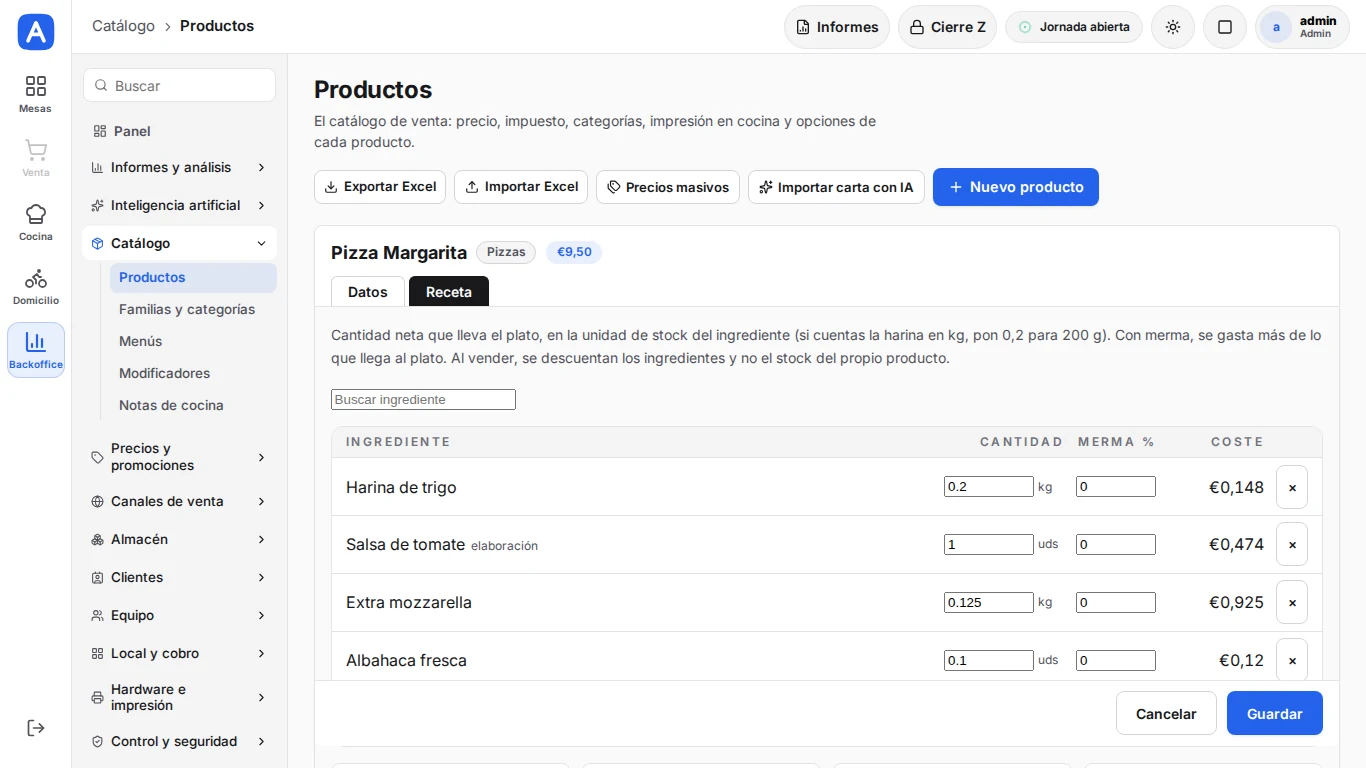
Task: Expand the Almacén section
Action: (x=179, y=539)
